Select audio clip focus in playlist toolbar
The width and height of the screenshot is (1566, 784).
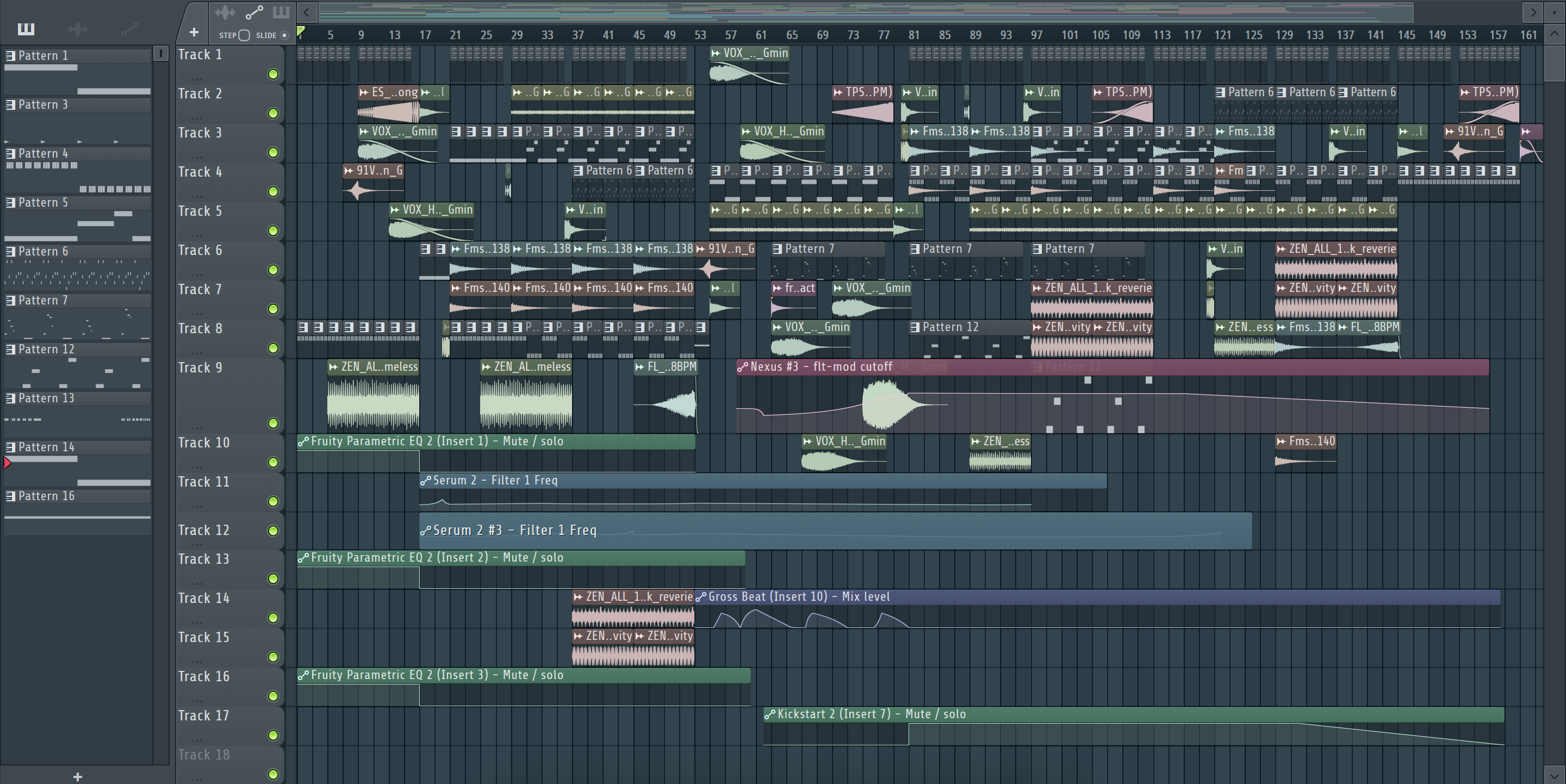tap(225, 12)
